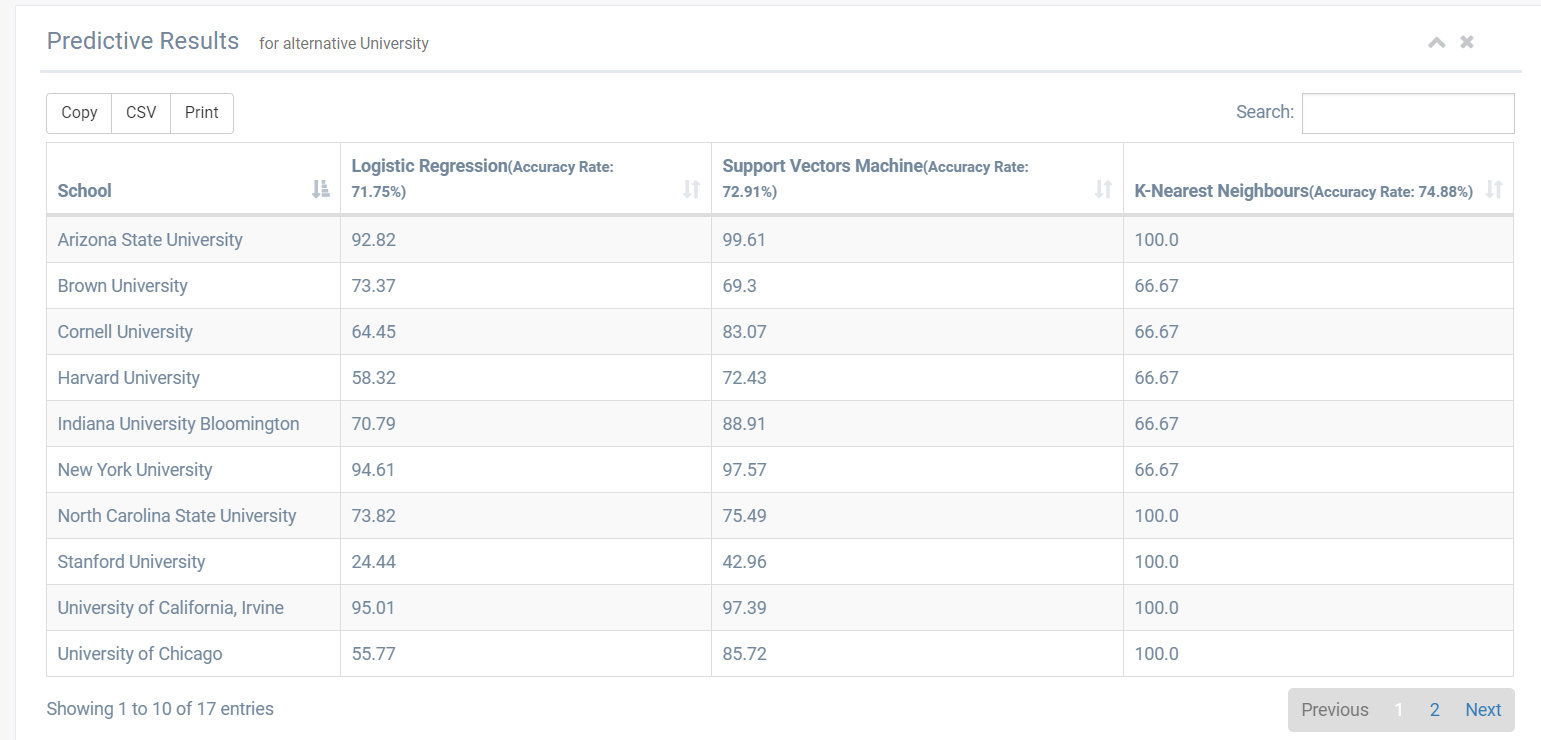Sort by Support Vectors Machine column sort icon

click(1103, 189)
